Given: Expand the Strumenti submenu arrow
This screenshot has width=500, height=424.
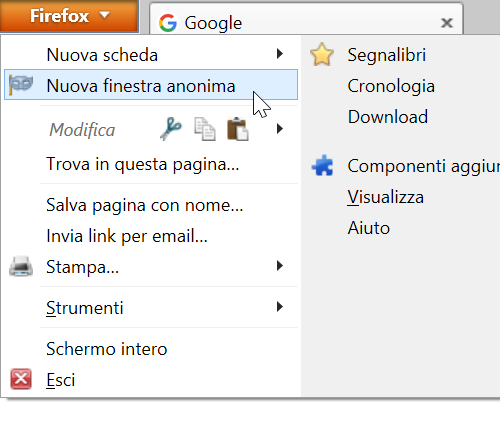Looking at the screenshot, I should 280,307.
